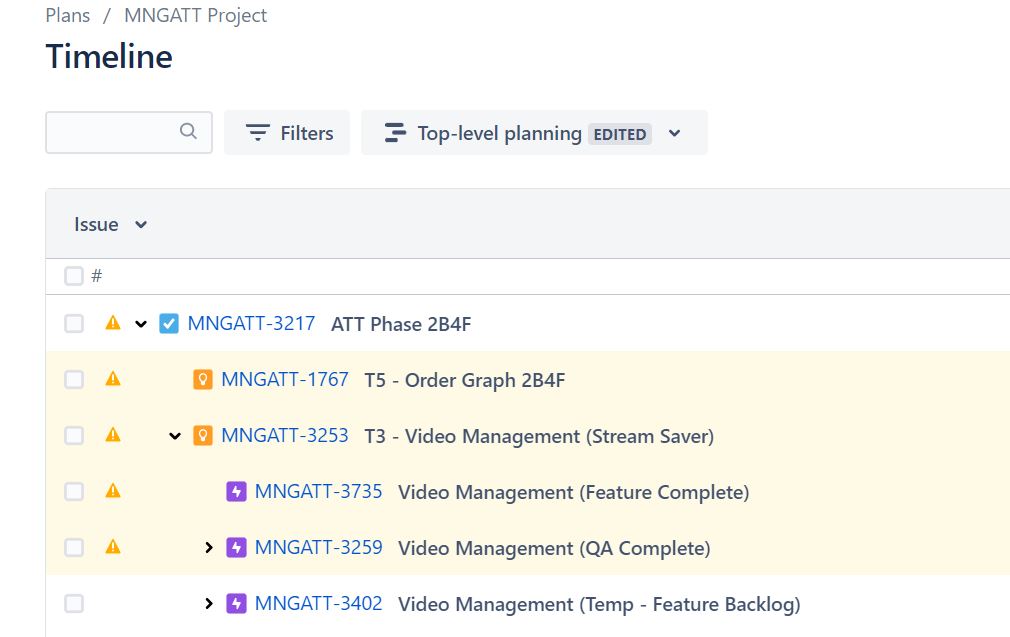Open the Filters menu
Viewport: 1010px width, 637px height.
pyautogui.click(x=287, y=132)
